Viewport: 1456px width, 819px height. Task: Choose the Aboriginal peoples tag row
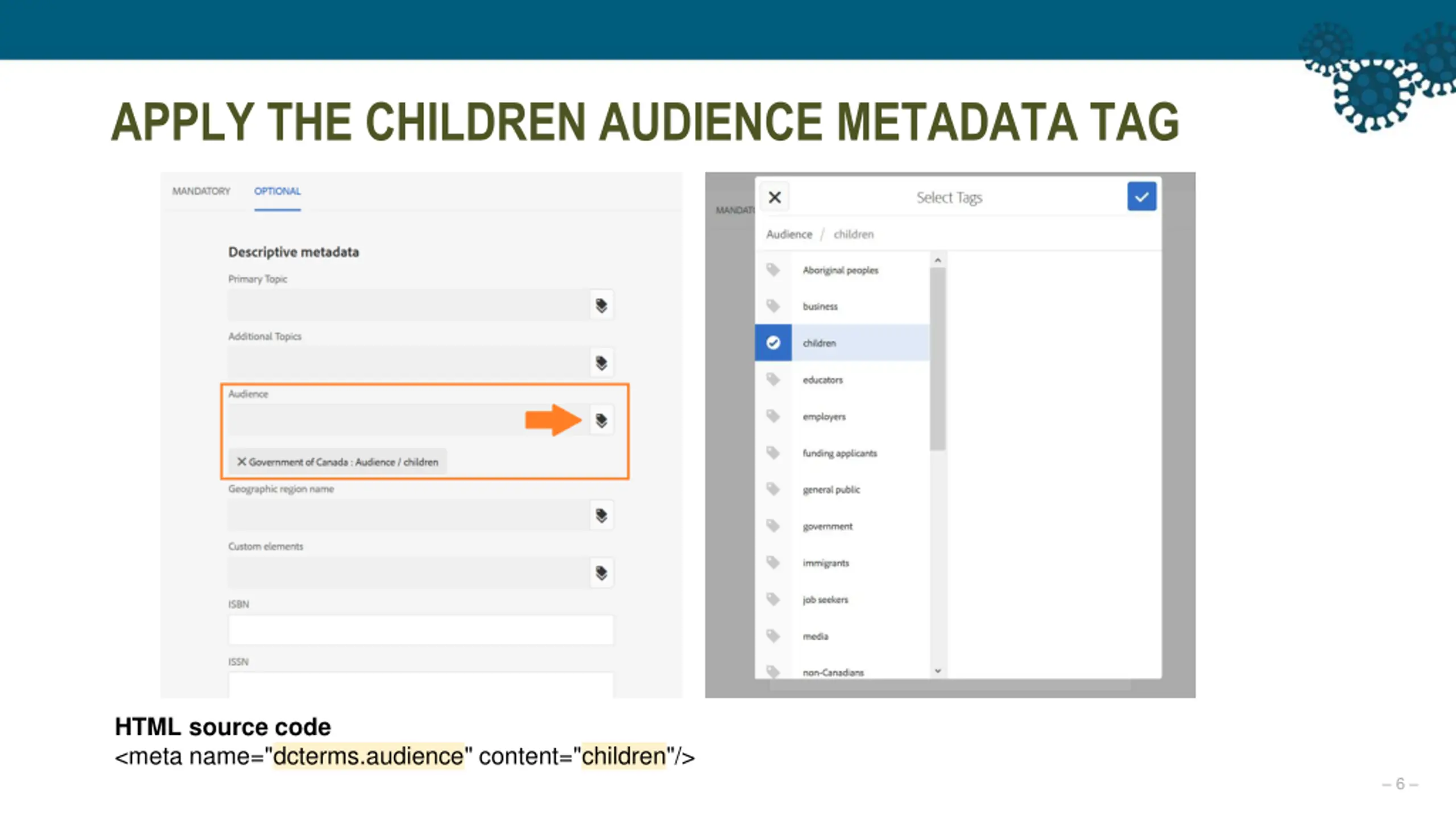[x=842, y=270]
